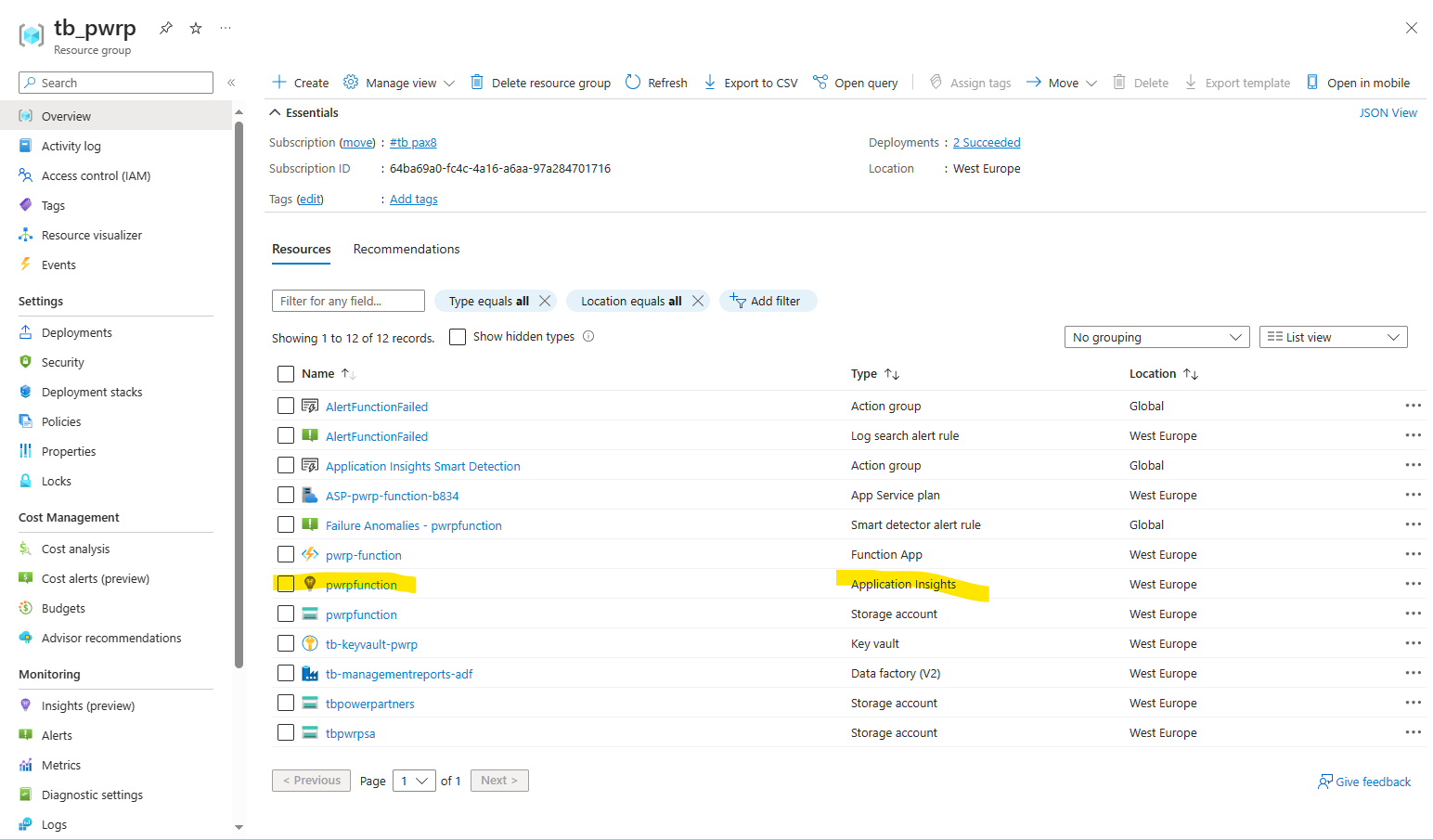The height and width of the screenshot is (840, 1433).
Task: Open in mobile app
Action: pyautogui.click(x=1358, y=83)
